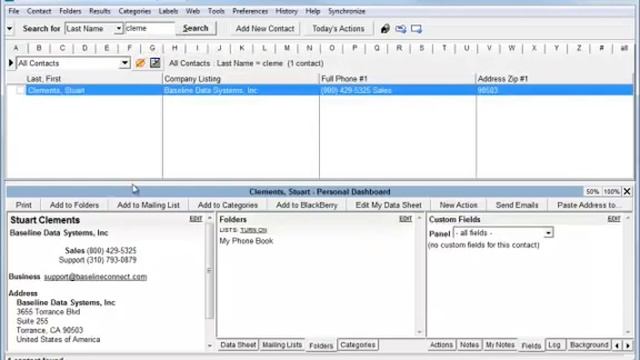This screenshot has height=360, width=640.
Task: Click the # alphabet filter
Action: click(601, 48)
